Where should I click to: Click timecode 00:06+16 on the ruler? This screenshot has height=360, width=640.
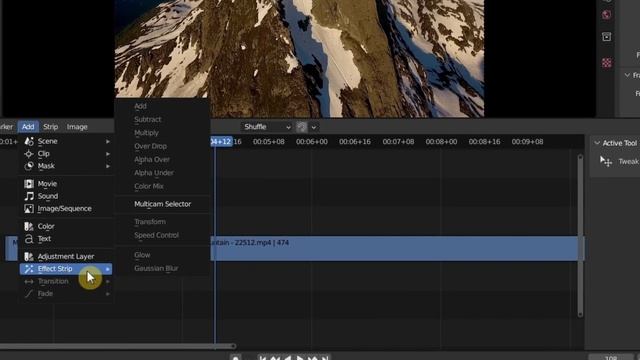coord(355,142)
